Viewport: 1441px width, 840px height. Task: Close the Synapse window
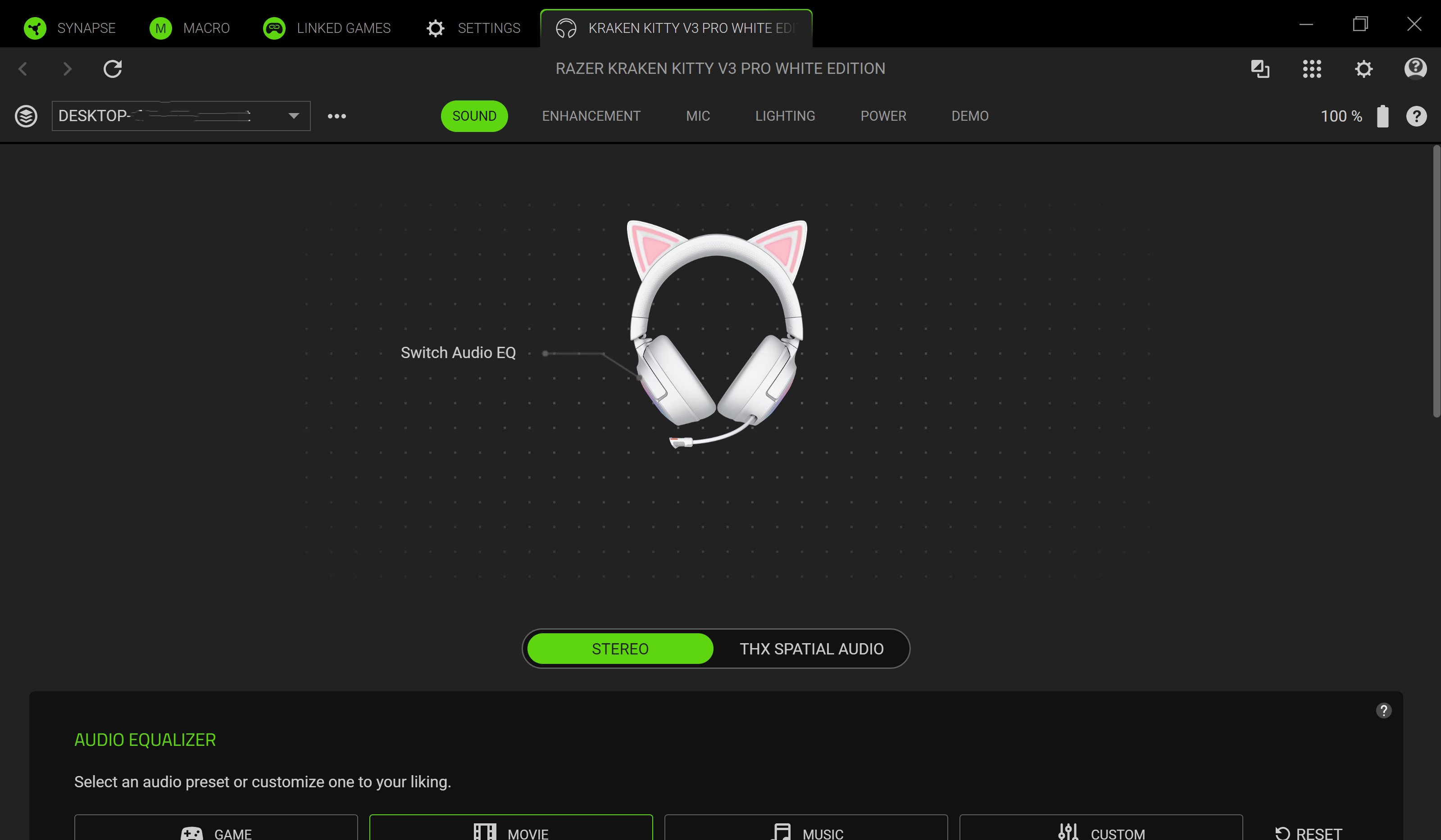tap(1414, 24)
